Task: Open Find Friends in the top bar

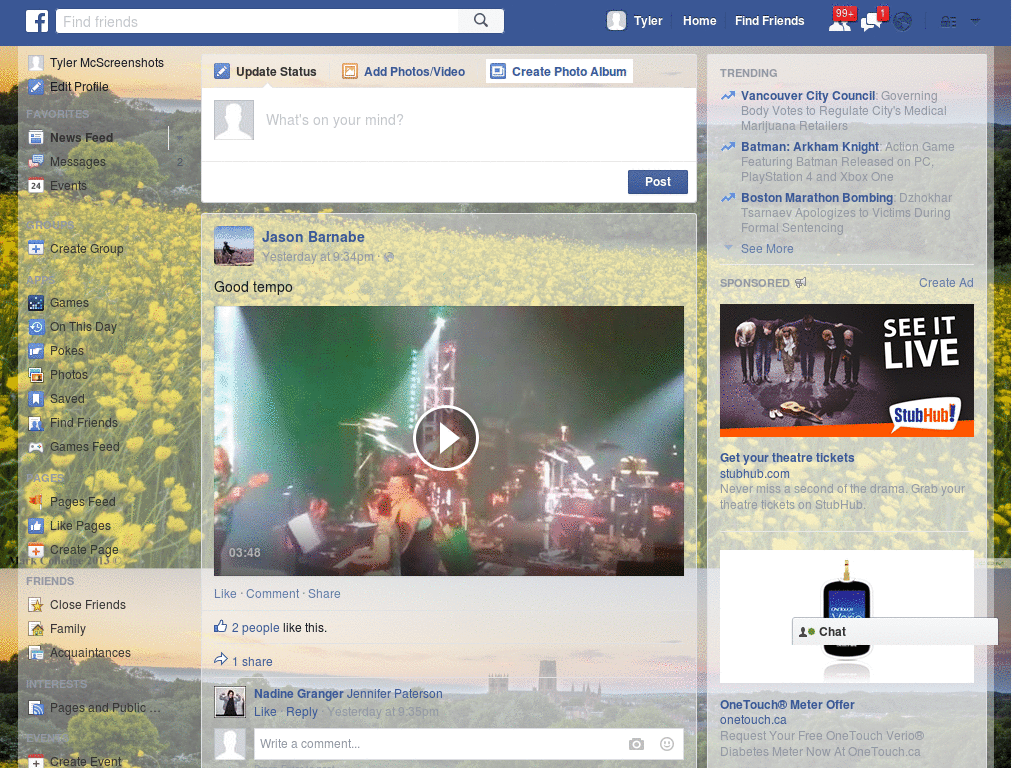Action: coord(769,21)
